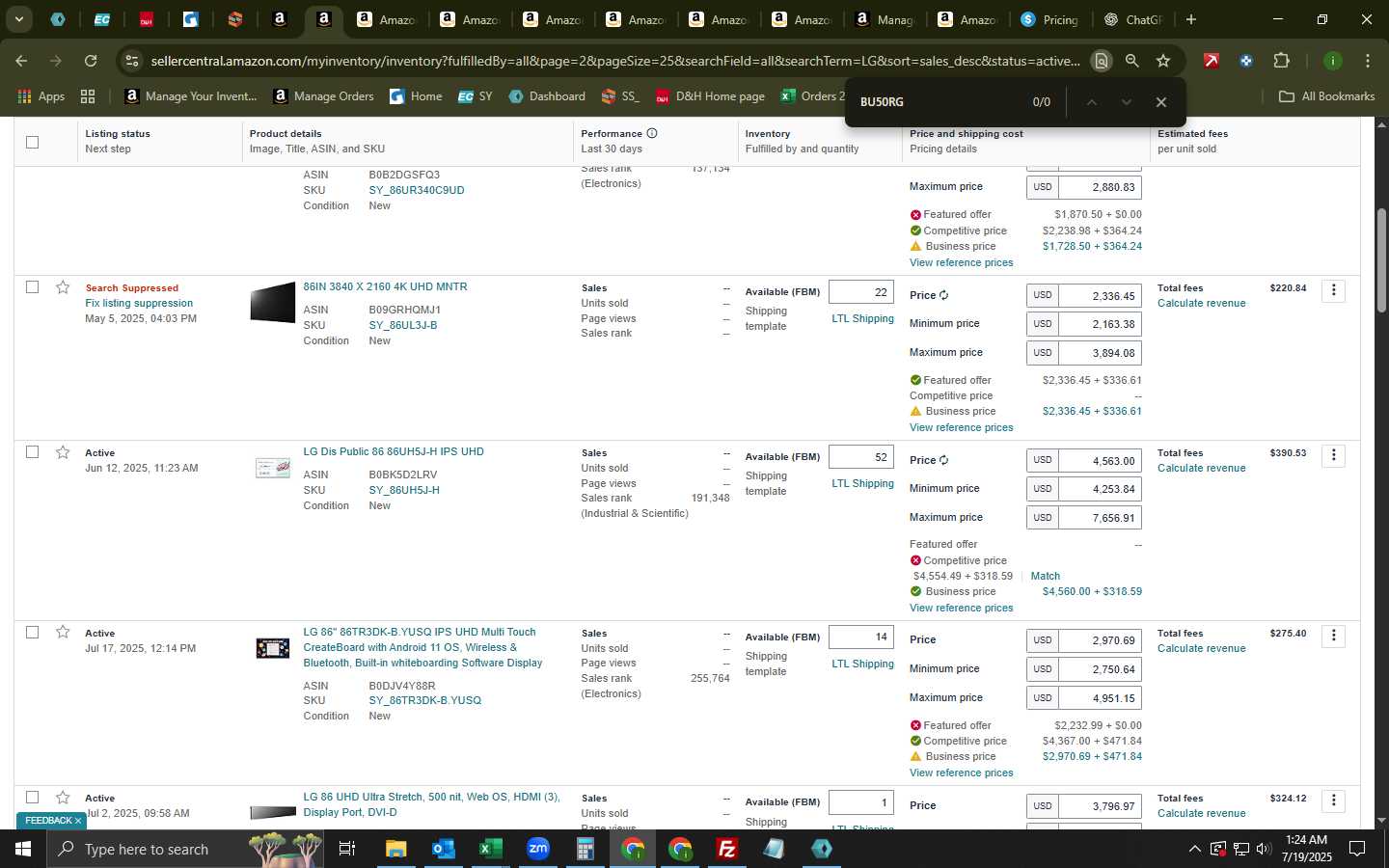This screenshot has width=1389, height=868.
Task: Click Fix listing suppression link
Action: pyautogui.click(x=139, y=303)
